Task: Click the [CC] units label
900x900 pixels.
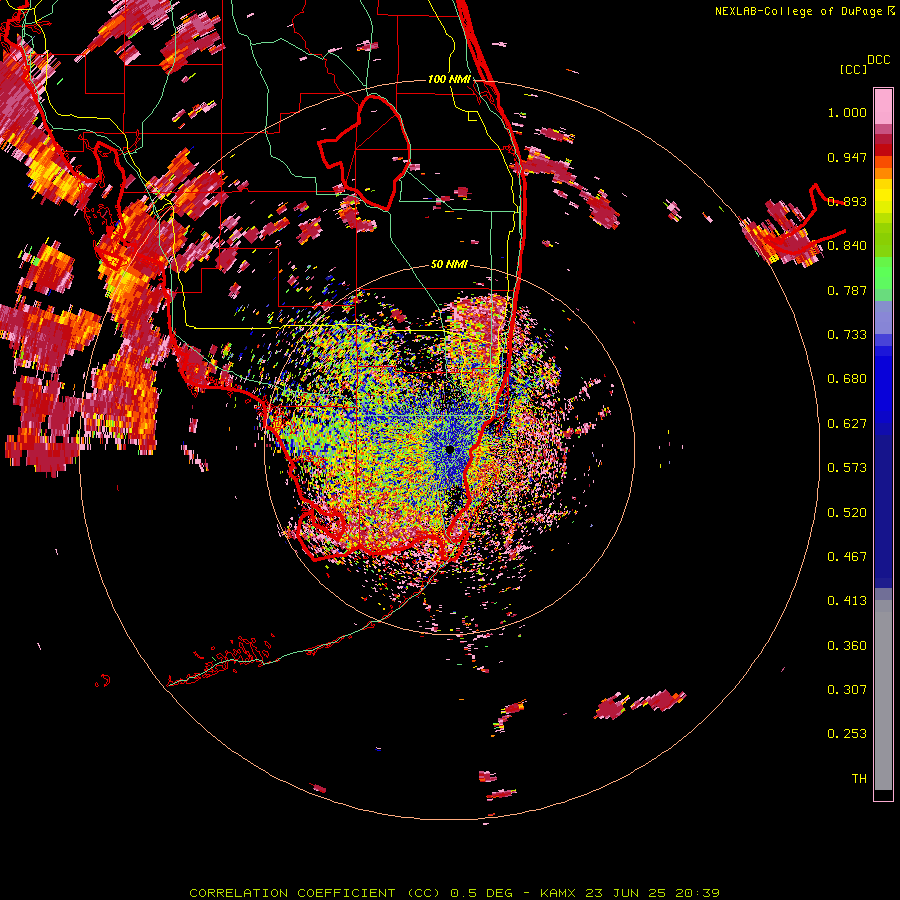Action: click(853, 69)
